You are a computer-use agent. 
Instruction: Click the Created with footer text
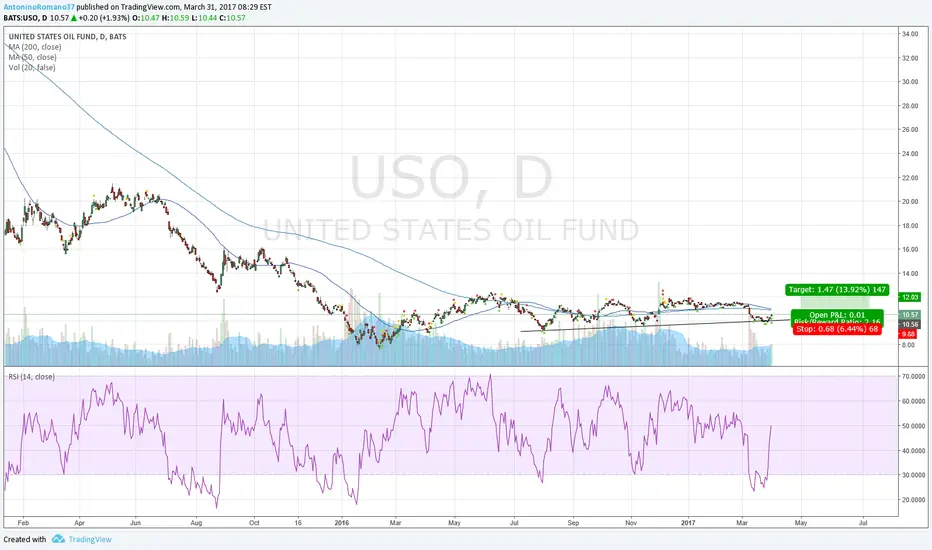point(25,539)
